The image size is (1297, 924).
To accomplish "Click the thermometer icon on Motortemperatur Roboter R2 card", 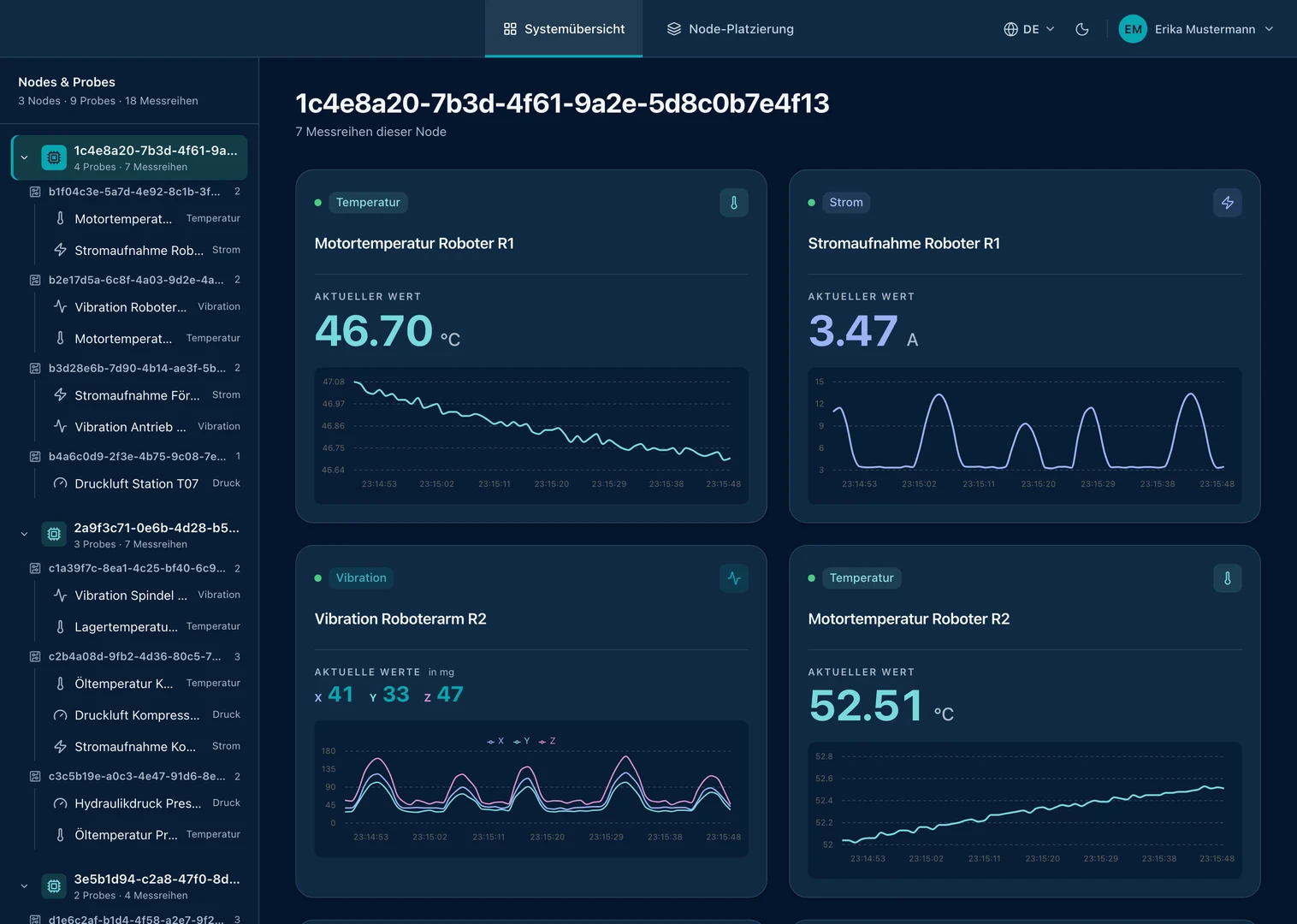I will (x=1228, y=578).
